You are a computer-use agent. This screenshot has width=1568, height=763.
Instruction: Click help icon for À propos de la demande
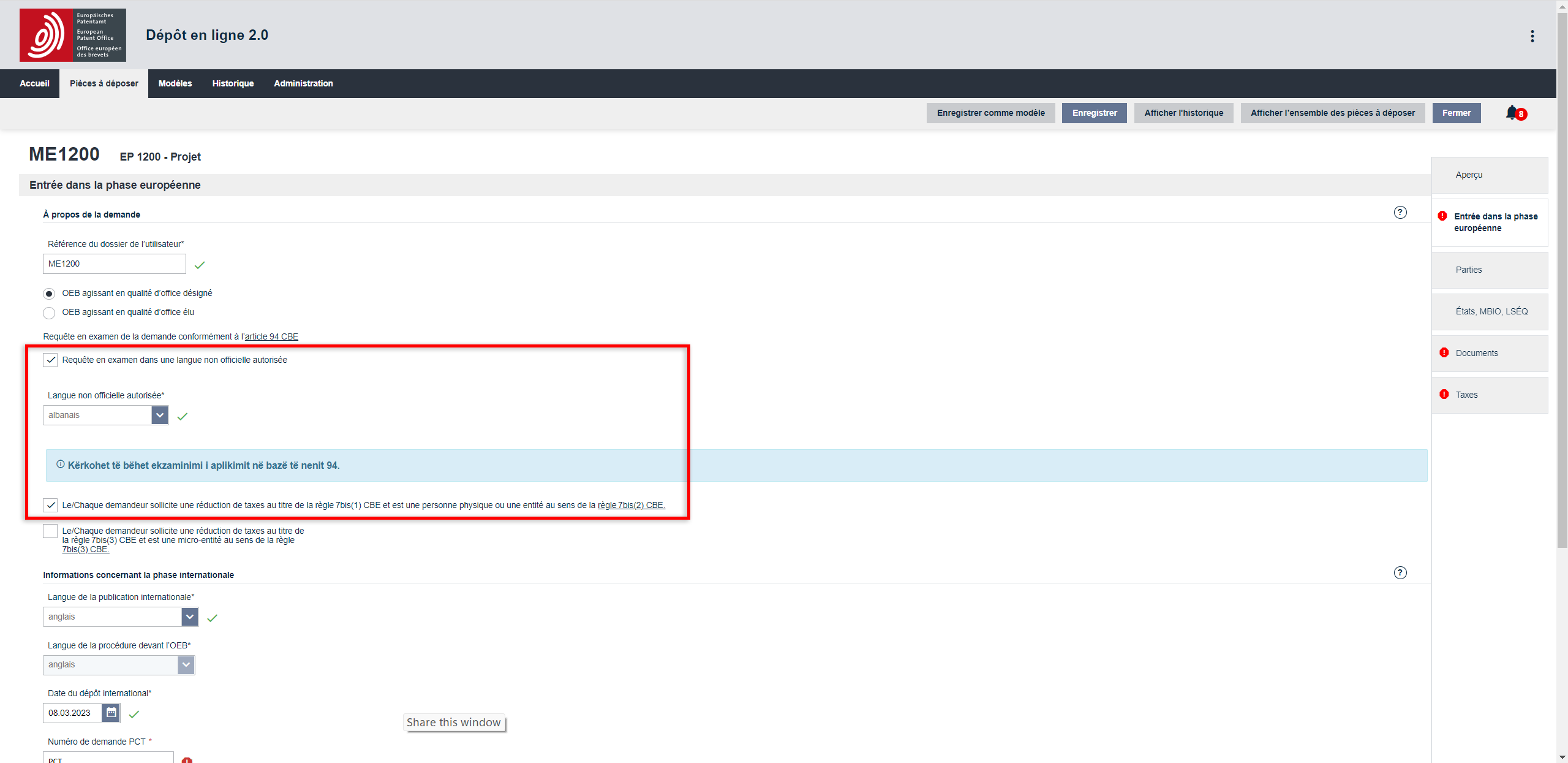[1400, 213]
